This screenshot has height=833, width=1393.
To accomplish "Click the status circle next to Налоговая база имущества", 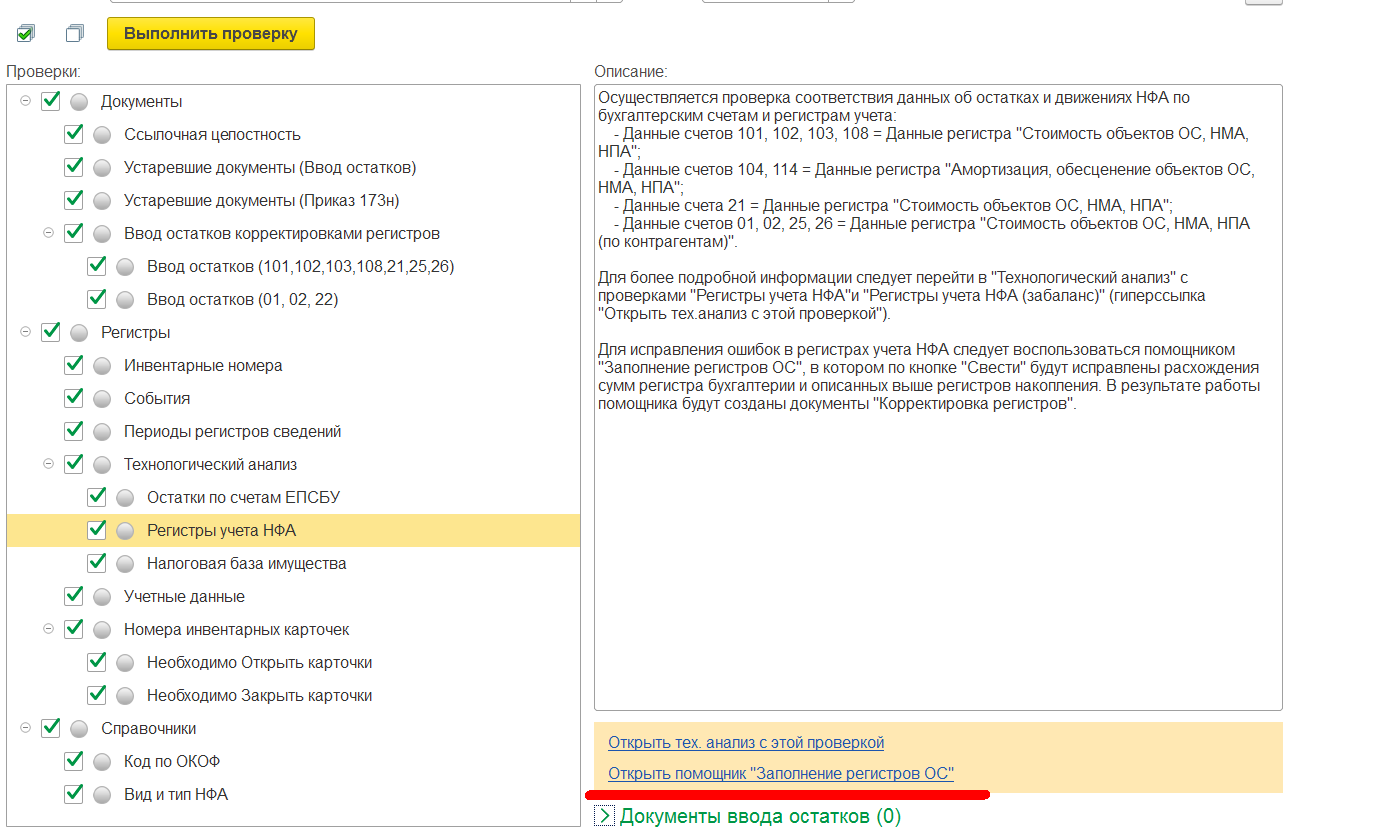I will tap(125, 564).
